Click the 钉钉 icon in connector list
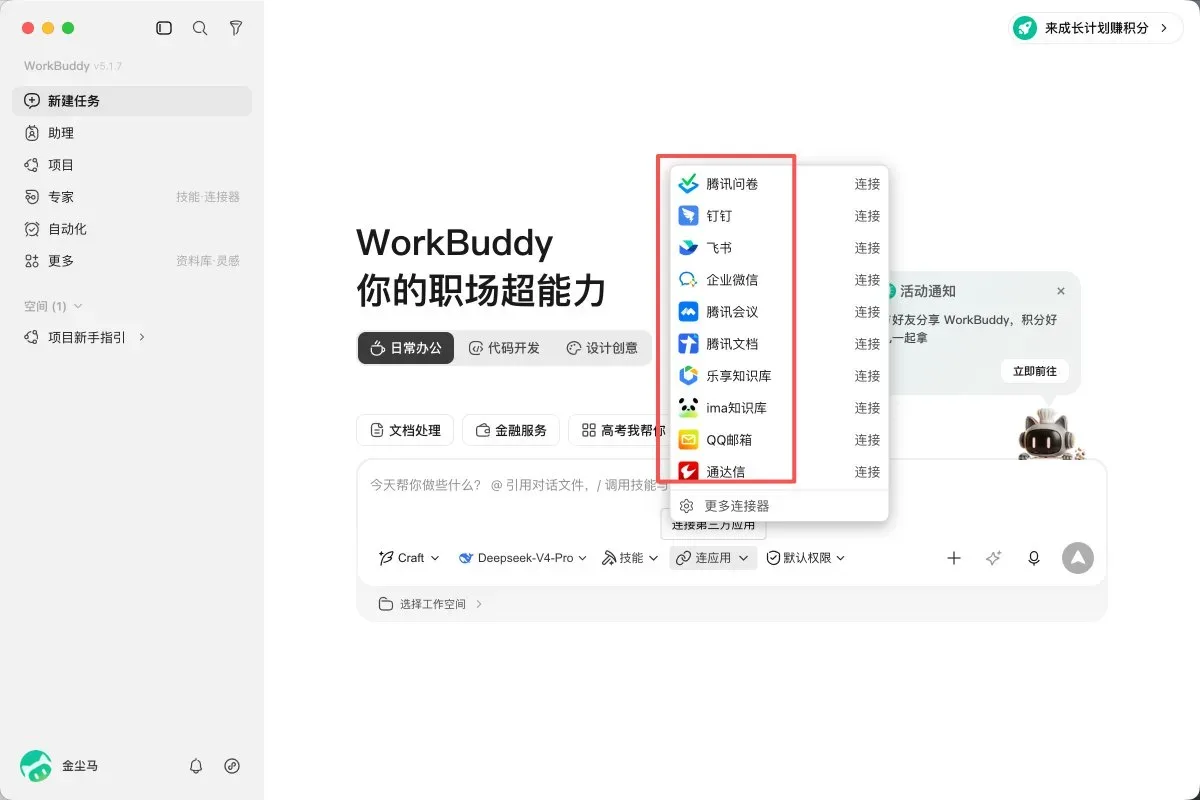Screen dimensions: 1200x800 (x=688, y=216)
